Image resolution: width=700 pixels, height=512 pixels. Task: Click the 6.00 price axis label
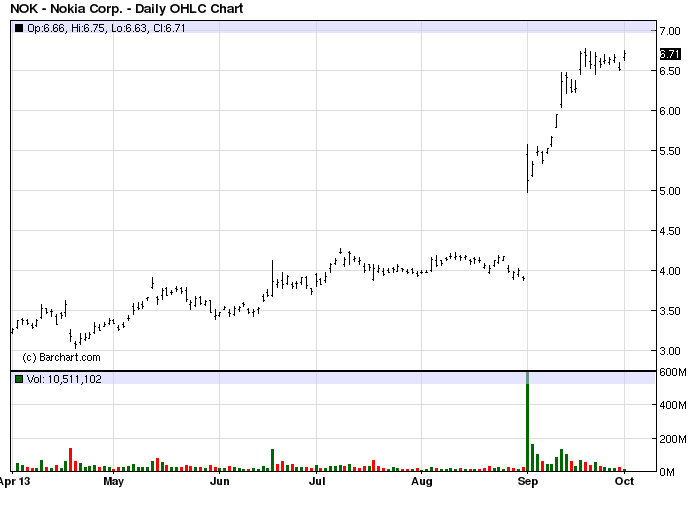[x=670, y=111]
